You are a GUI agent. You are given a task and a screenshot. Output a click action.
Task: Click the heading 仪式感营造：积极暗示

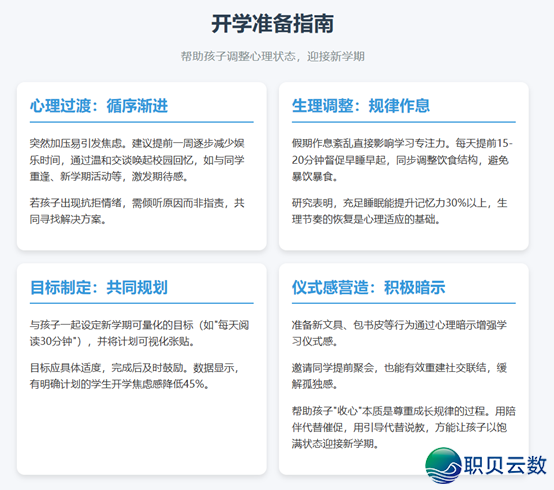pyautogui.click(x=369, y=287)
